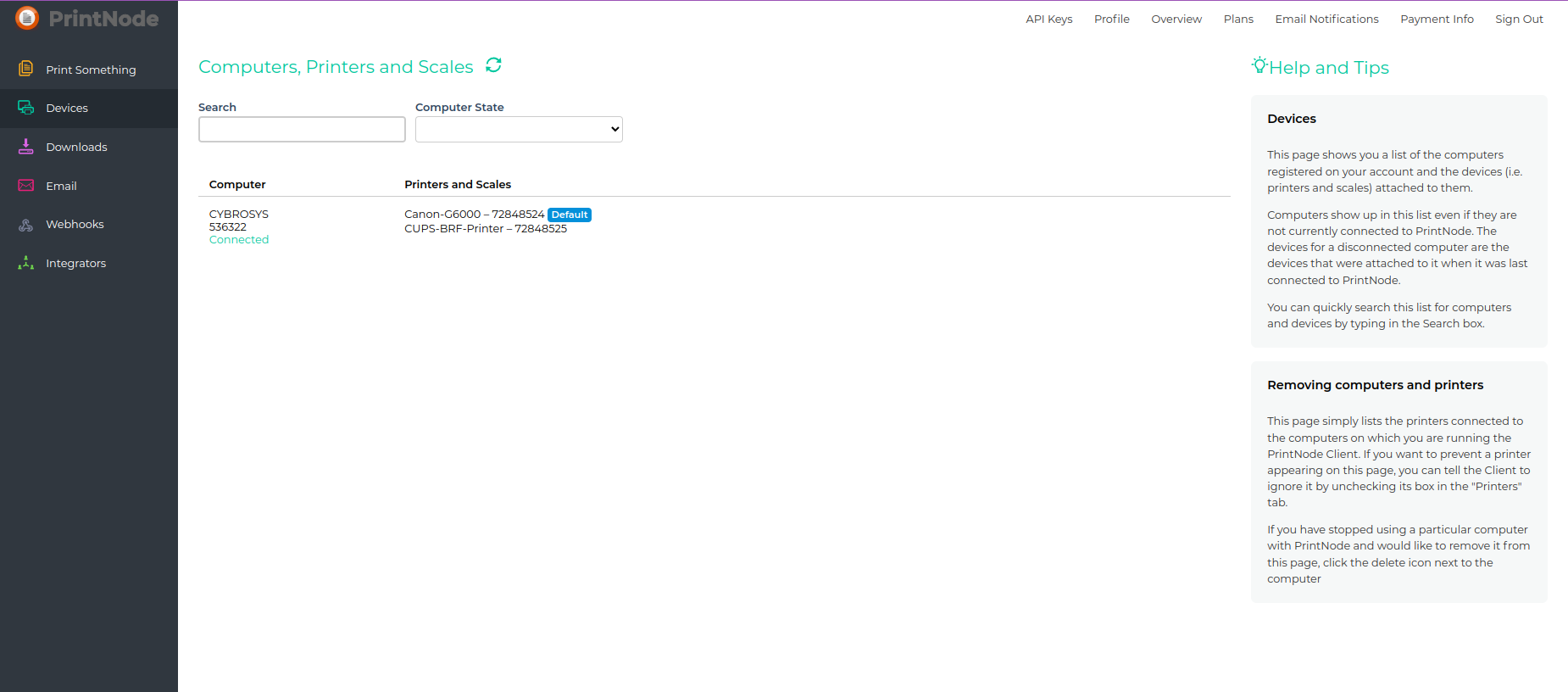Click the Help and Tips heading
Viewport: 1568px width, 692px height.
tap(1329, 68)
